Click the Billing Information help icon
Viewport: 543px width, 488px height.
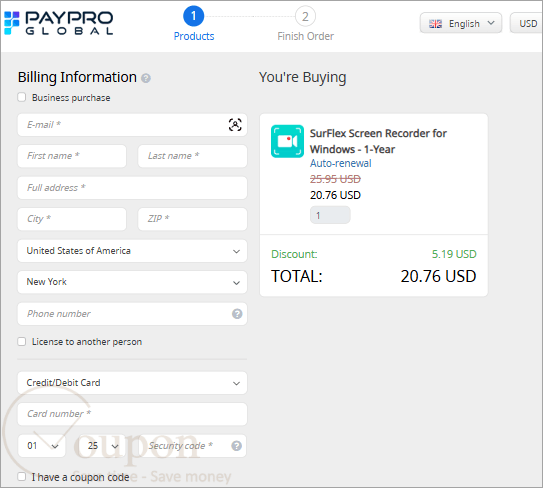[x=146, y=78]
